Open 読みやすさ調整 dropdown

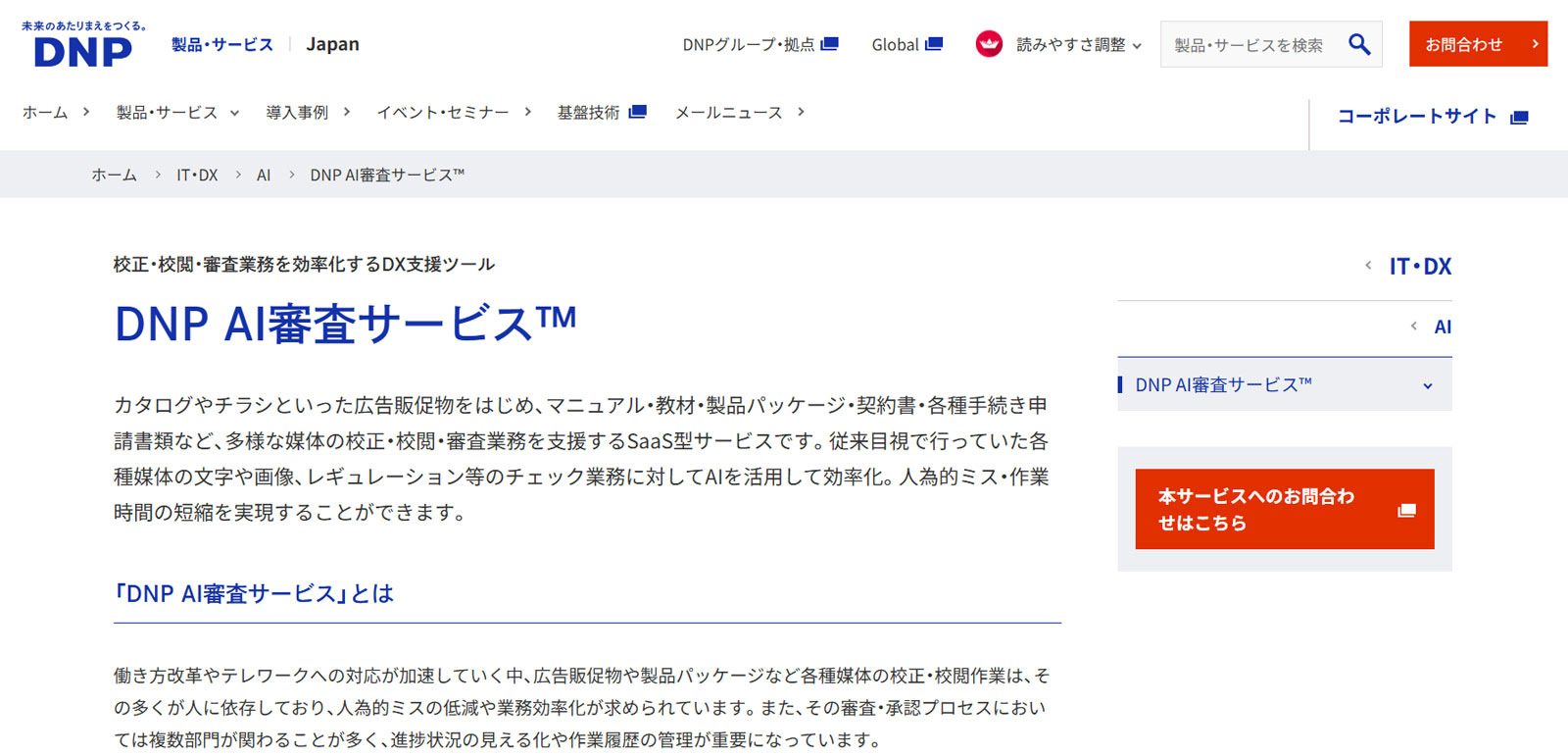tap(1079, 44)
